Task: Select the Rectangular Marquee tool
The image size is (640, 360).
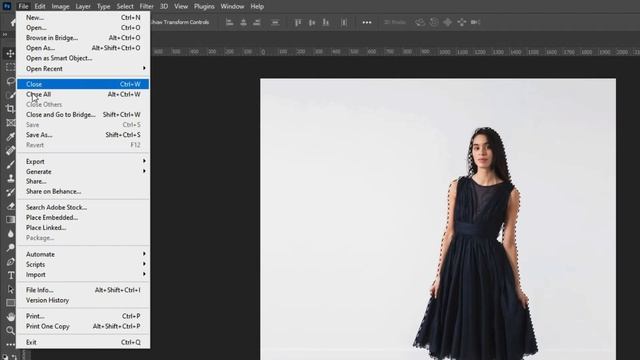Action: coord(10,67)
